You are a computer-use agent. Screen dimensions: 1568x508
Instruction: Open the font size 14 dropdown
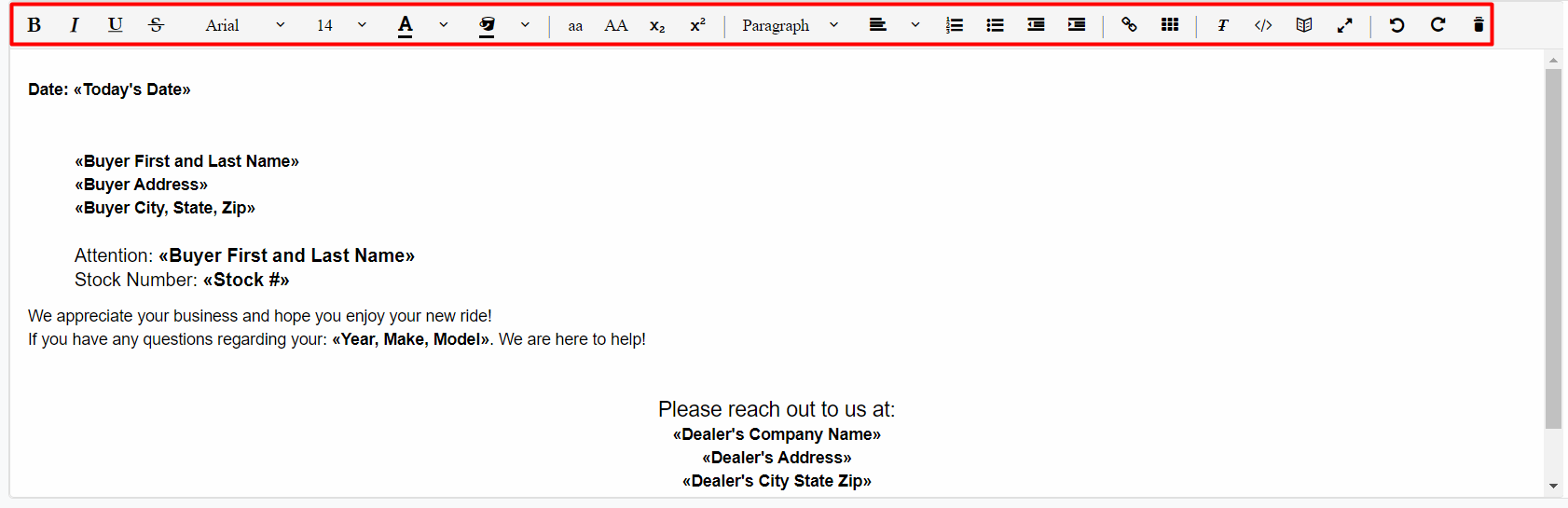click(x=341, y=25)
